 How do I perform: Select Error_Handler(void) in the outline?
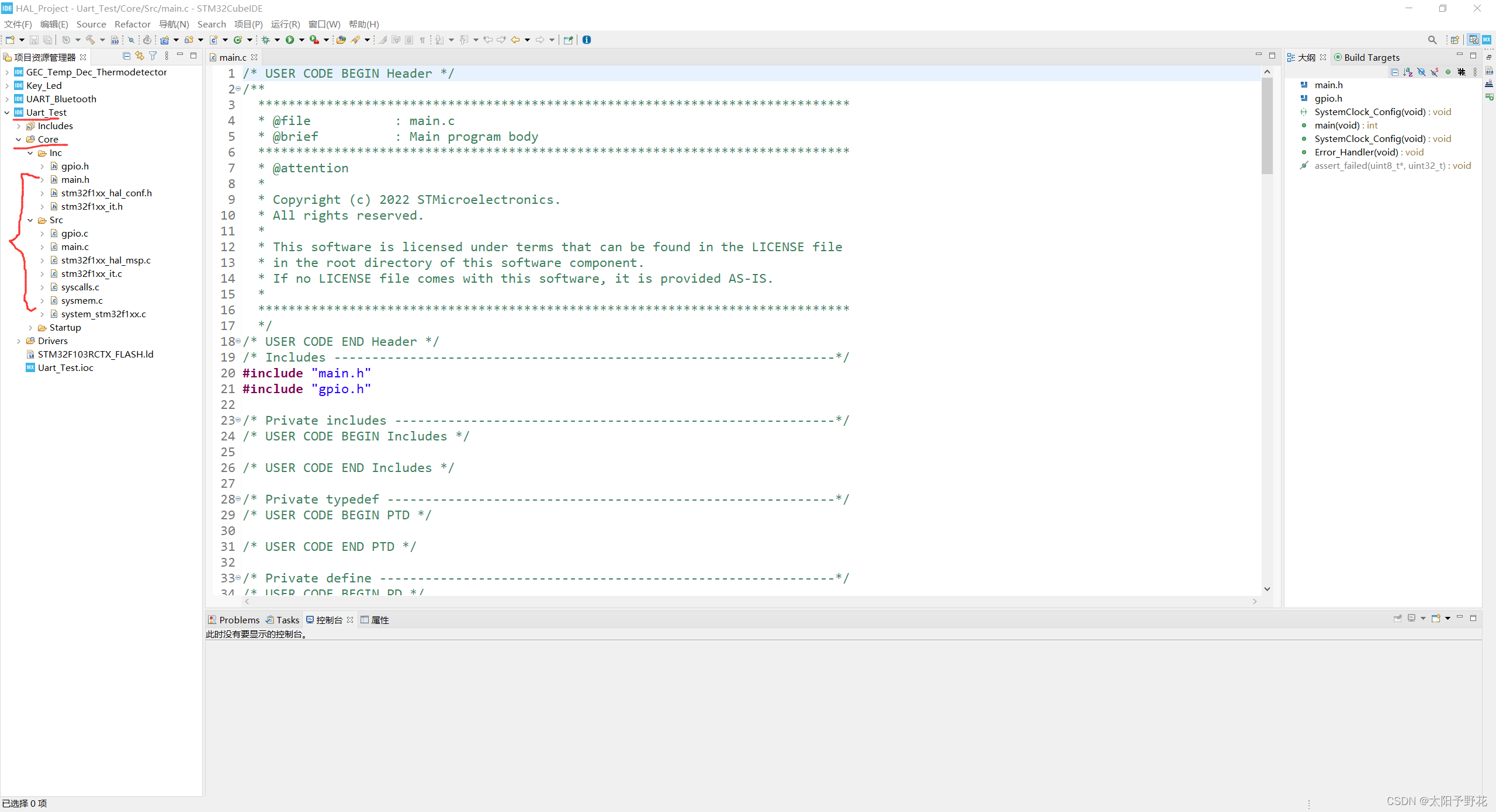pyautogui.click(x=1356, y=152)
